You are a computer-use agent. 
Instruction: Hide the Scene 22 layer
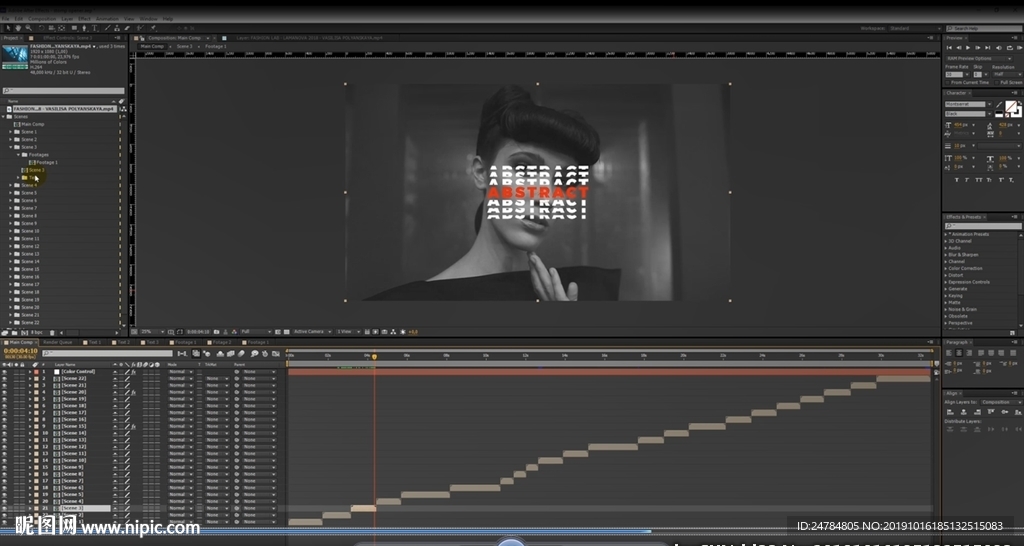(x=4, y=378)
